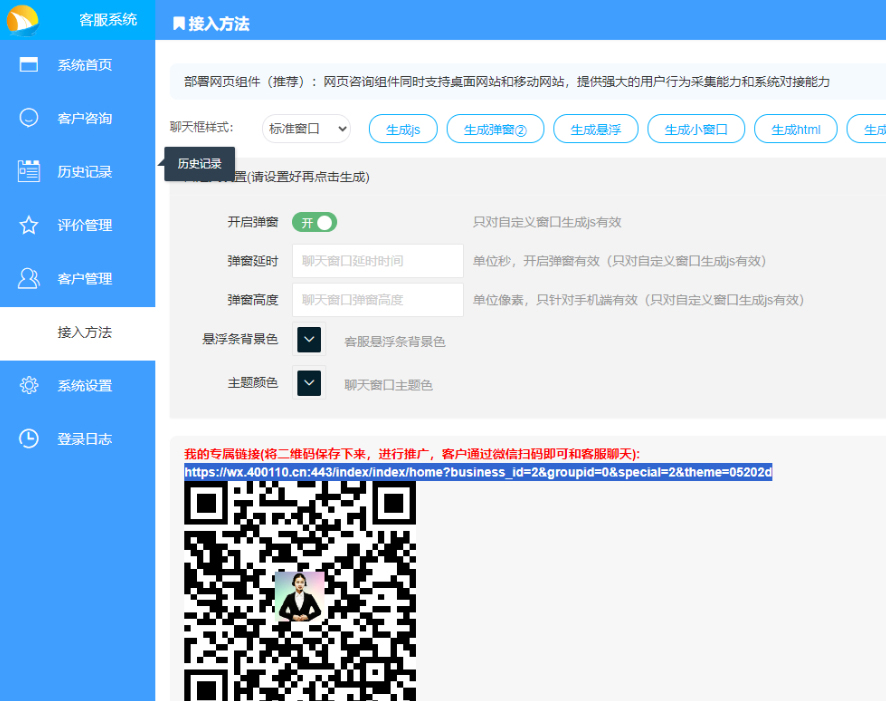Click the 系统设置 gear icon
Screen dimensions: 886x701
point(29,385)
